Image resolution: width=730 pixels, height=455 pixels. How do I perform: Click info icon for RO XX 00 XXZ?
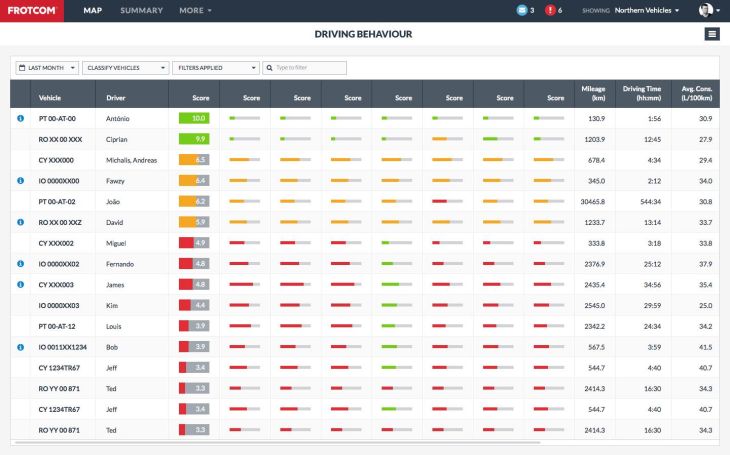[x=21, y=222]
